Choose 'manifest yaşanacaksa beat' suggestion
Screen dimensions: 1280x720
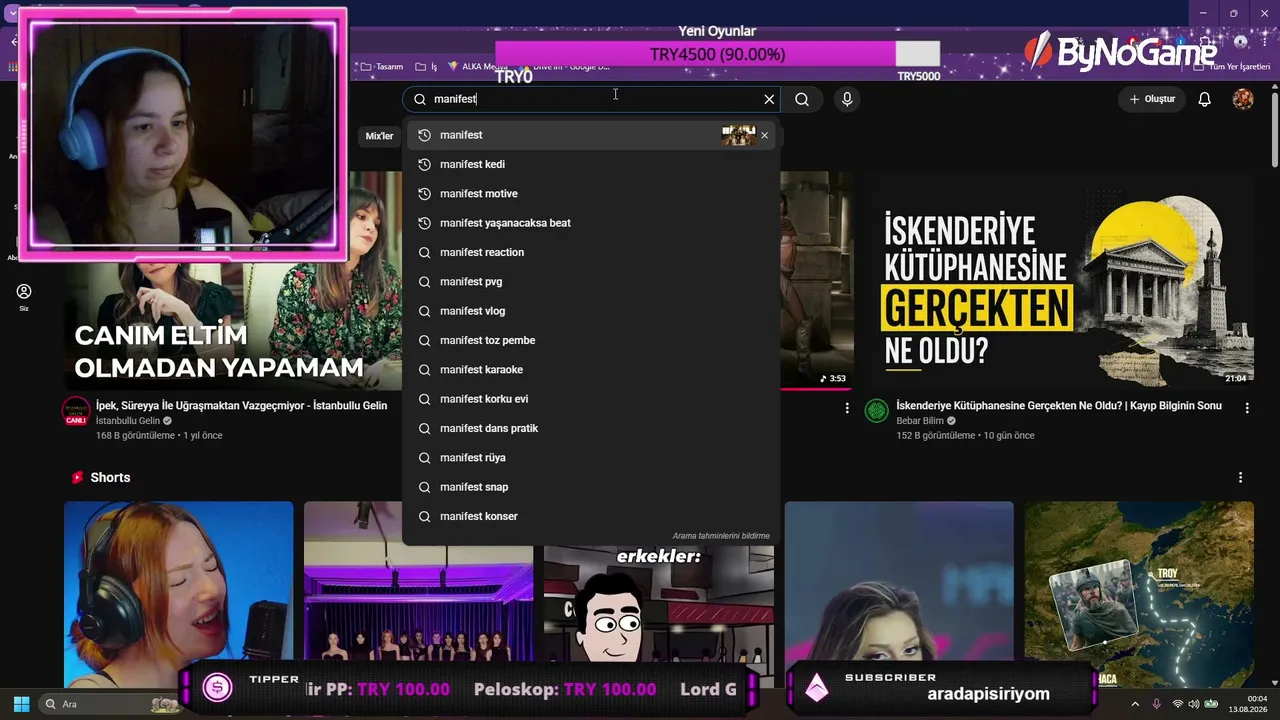591,223
